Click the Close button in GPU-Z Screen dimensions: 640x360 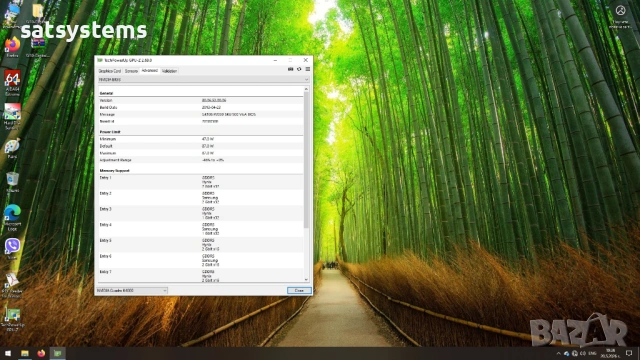(299, 291)
